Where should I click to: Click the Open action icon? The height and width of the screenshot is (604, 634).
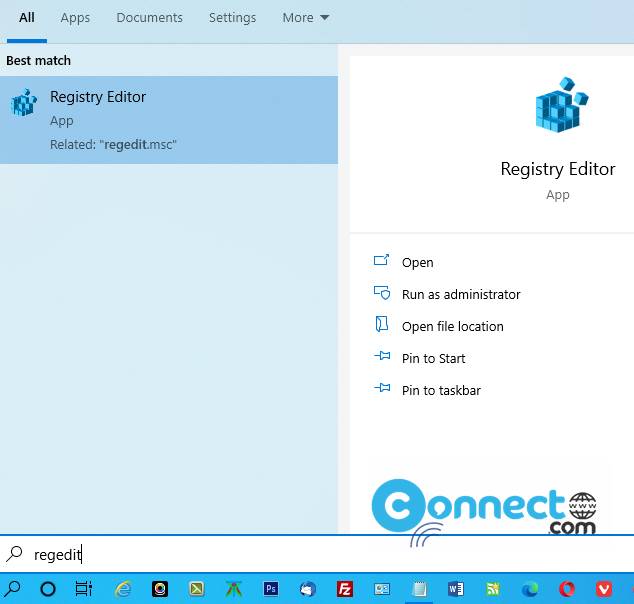[381, 260]
